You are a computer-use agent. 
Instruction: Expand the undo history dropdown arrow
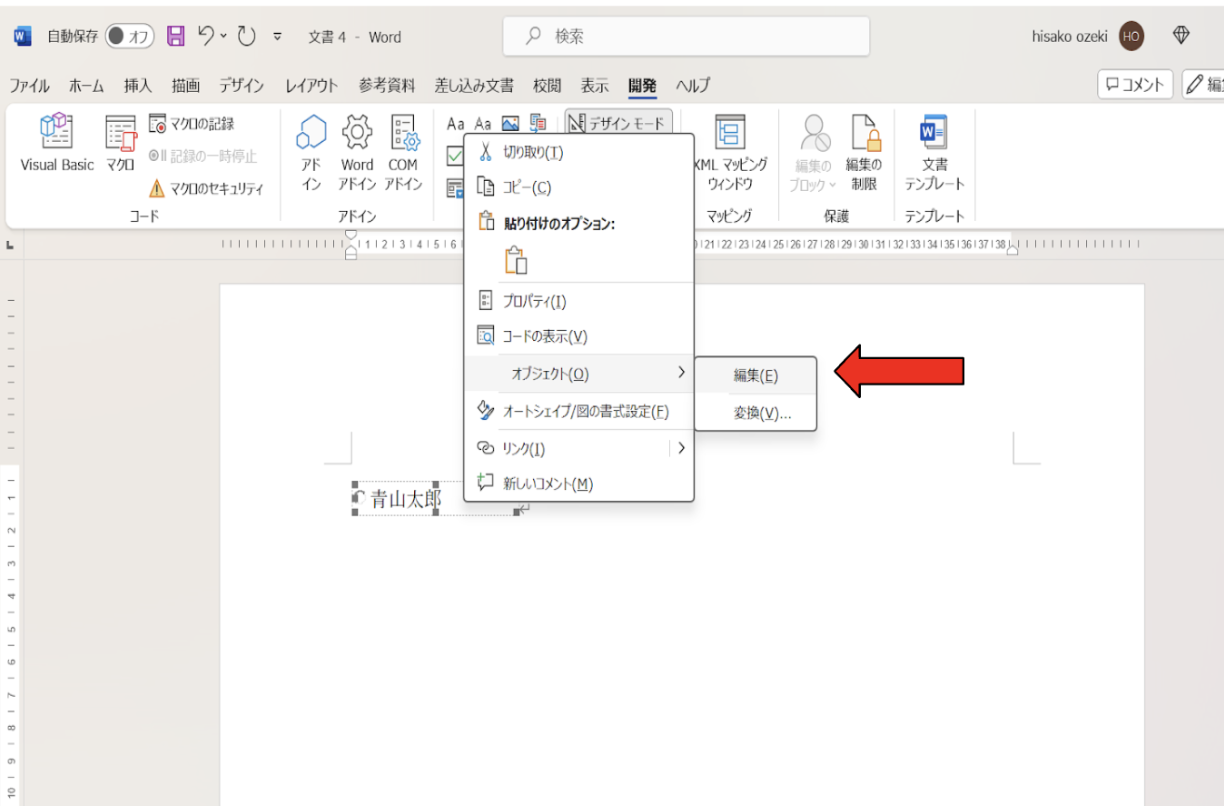224,37
